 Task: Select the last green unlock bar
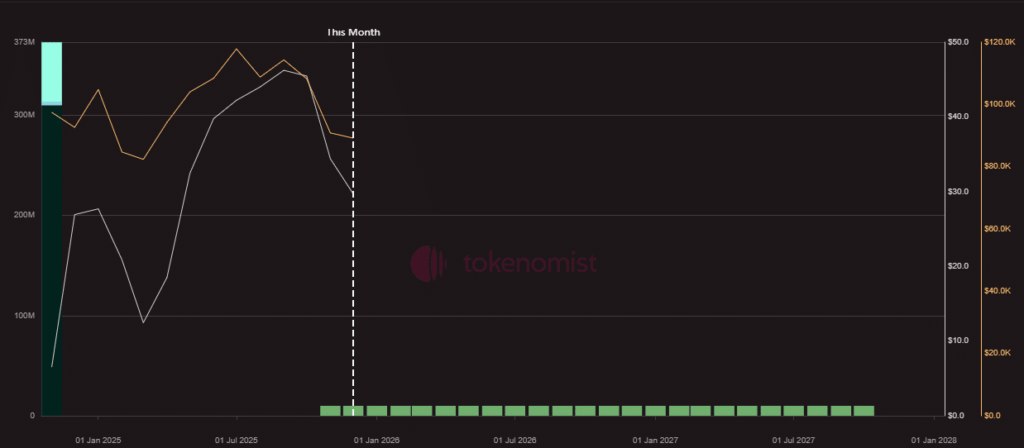coord(864,410)
